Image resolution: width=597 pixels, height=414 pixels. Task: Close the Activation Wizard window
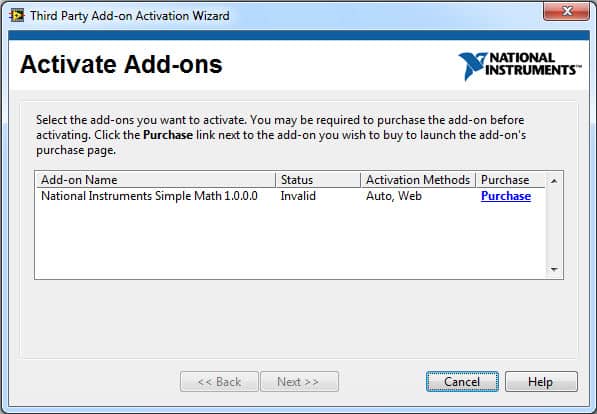(566, 11)
